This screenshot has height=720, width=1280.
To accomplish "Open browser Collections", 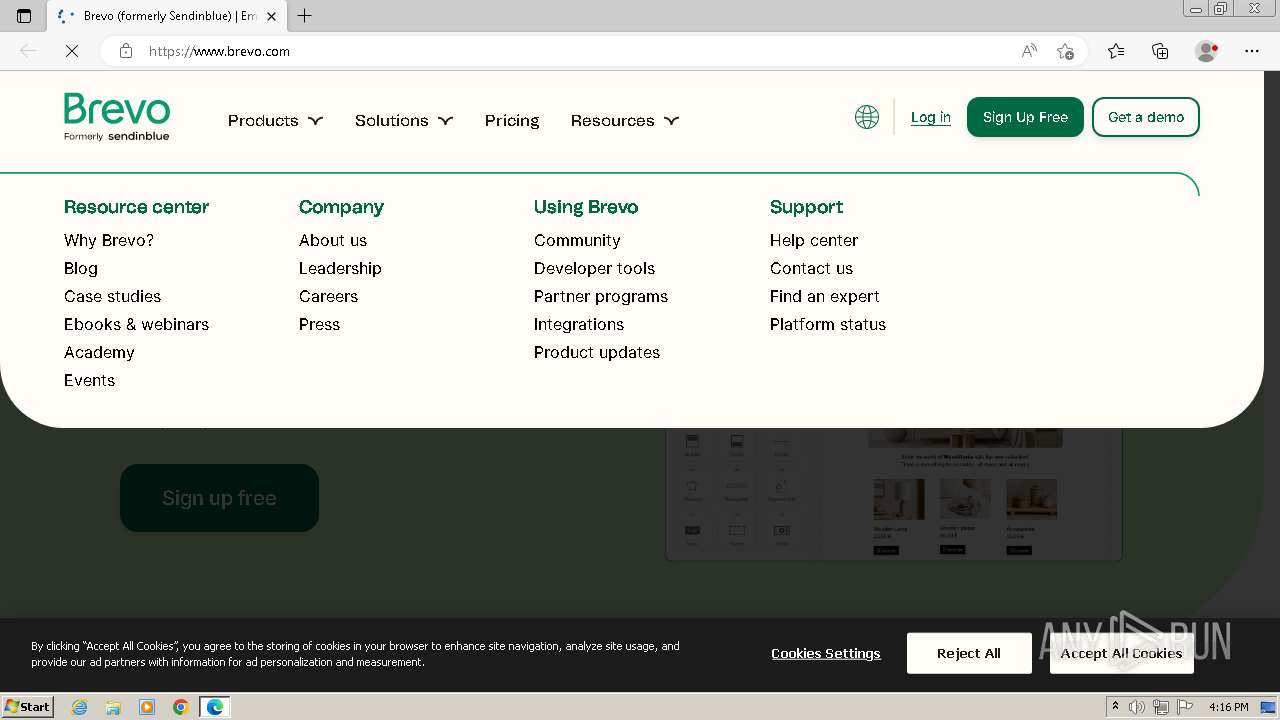I will point(1160,51).
